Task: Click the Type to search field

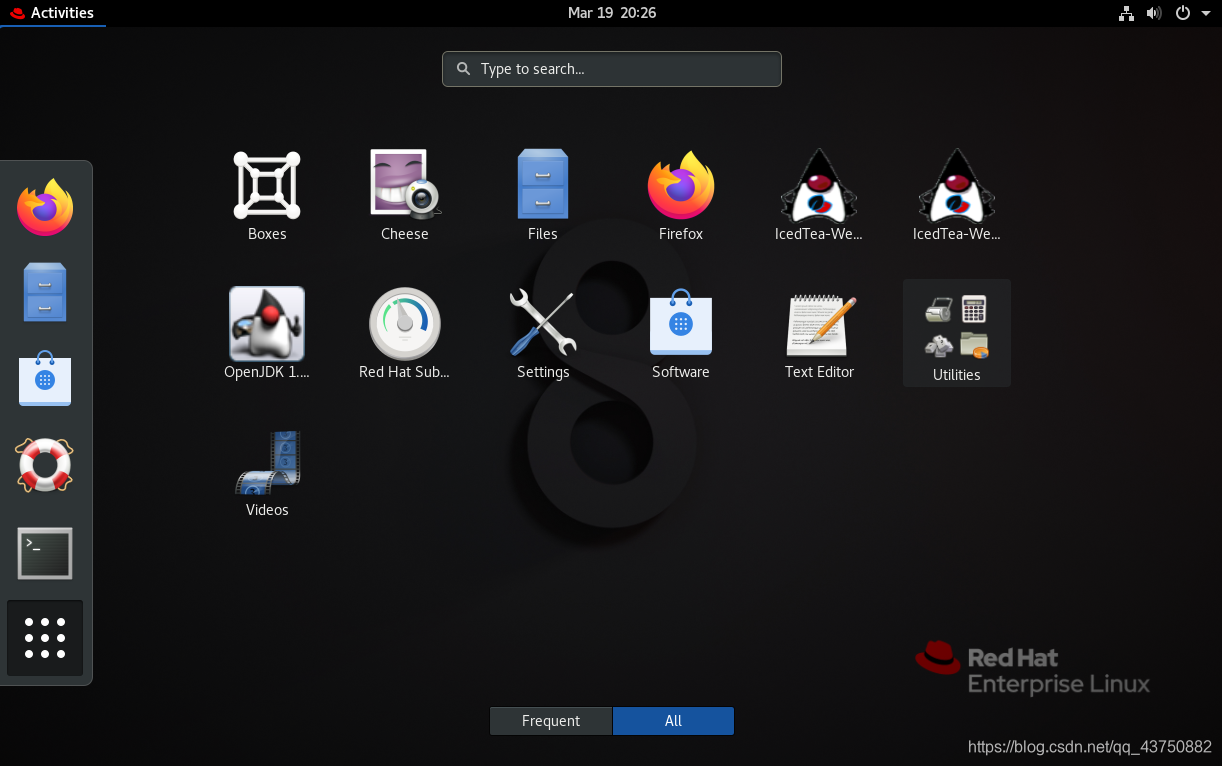Action: pyautogui.click(x=612, y=69)
